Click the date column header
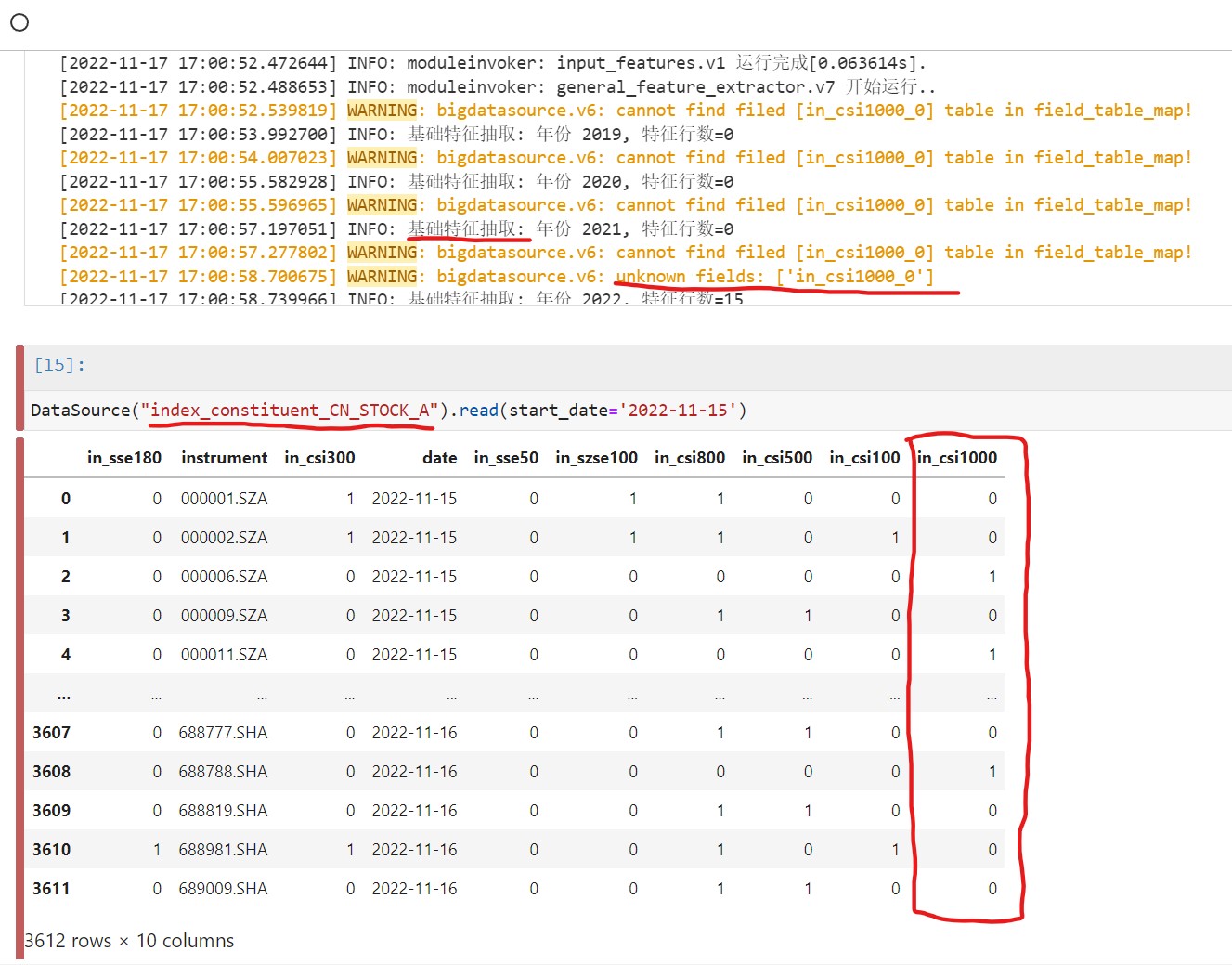The image size is (1232, 965). [x=439, y=457]
